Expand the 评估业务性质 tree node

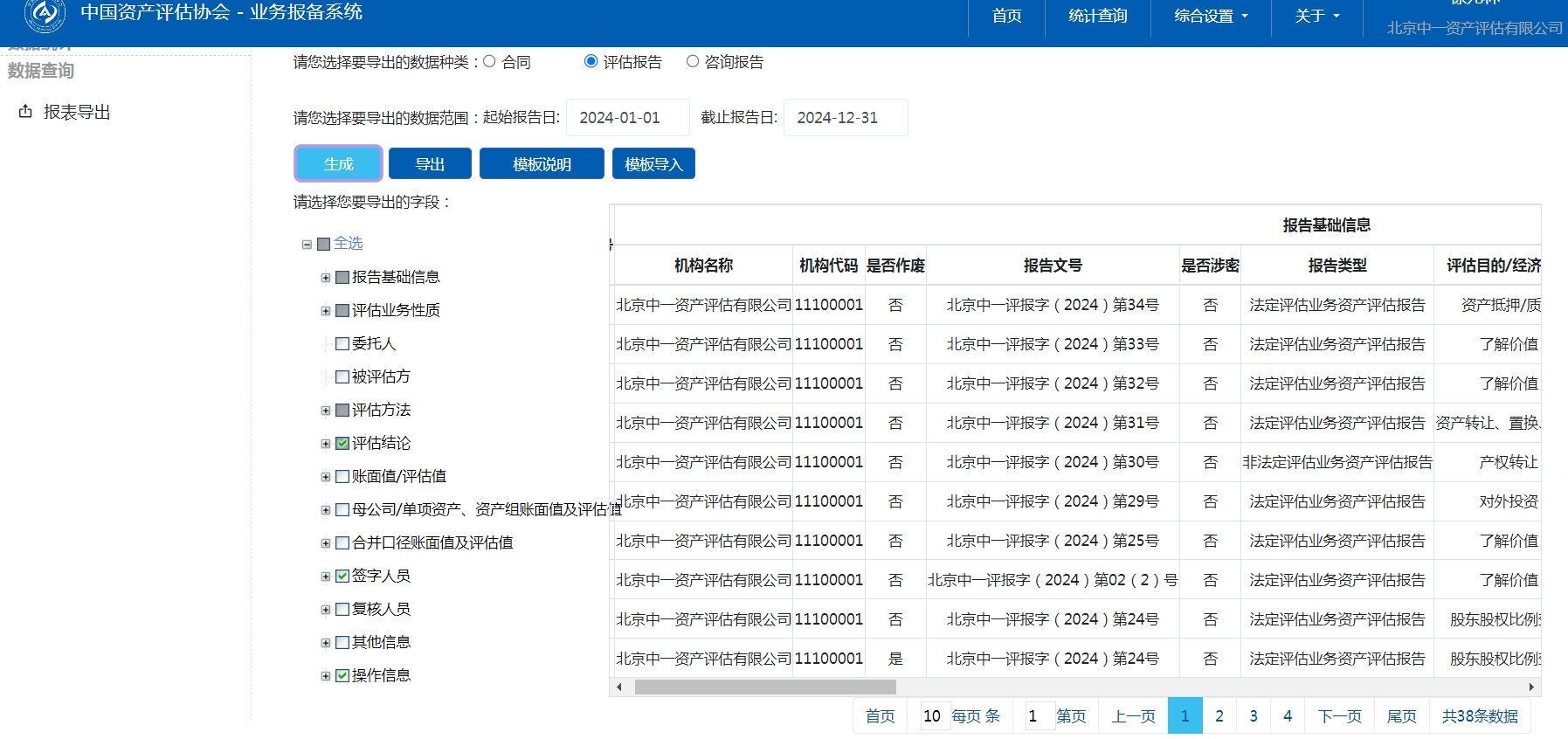(326, 311)
